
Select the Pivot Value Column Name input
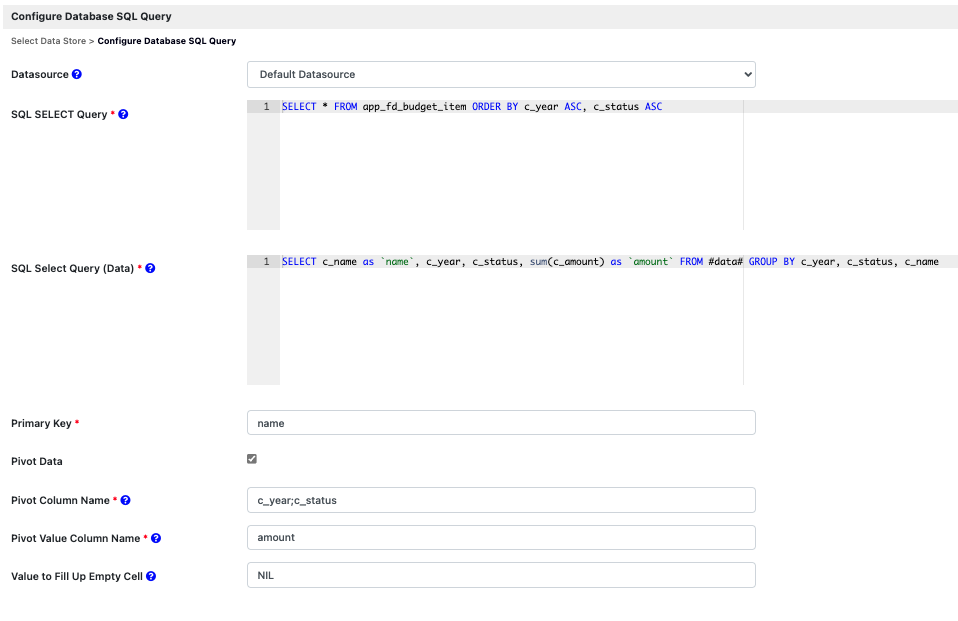coord(501,538)
